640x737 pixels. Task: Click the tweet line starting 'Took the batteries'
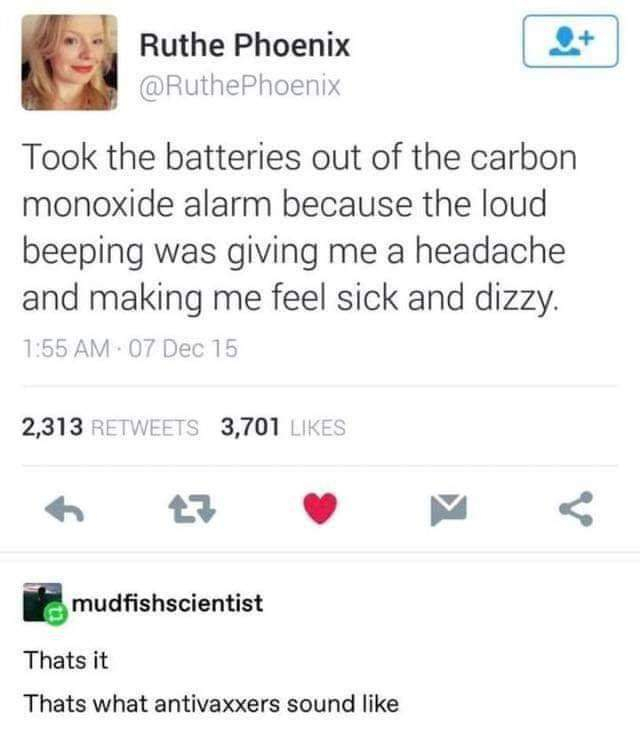coord(299,157)
